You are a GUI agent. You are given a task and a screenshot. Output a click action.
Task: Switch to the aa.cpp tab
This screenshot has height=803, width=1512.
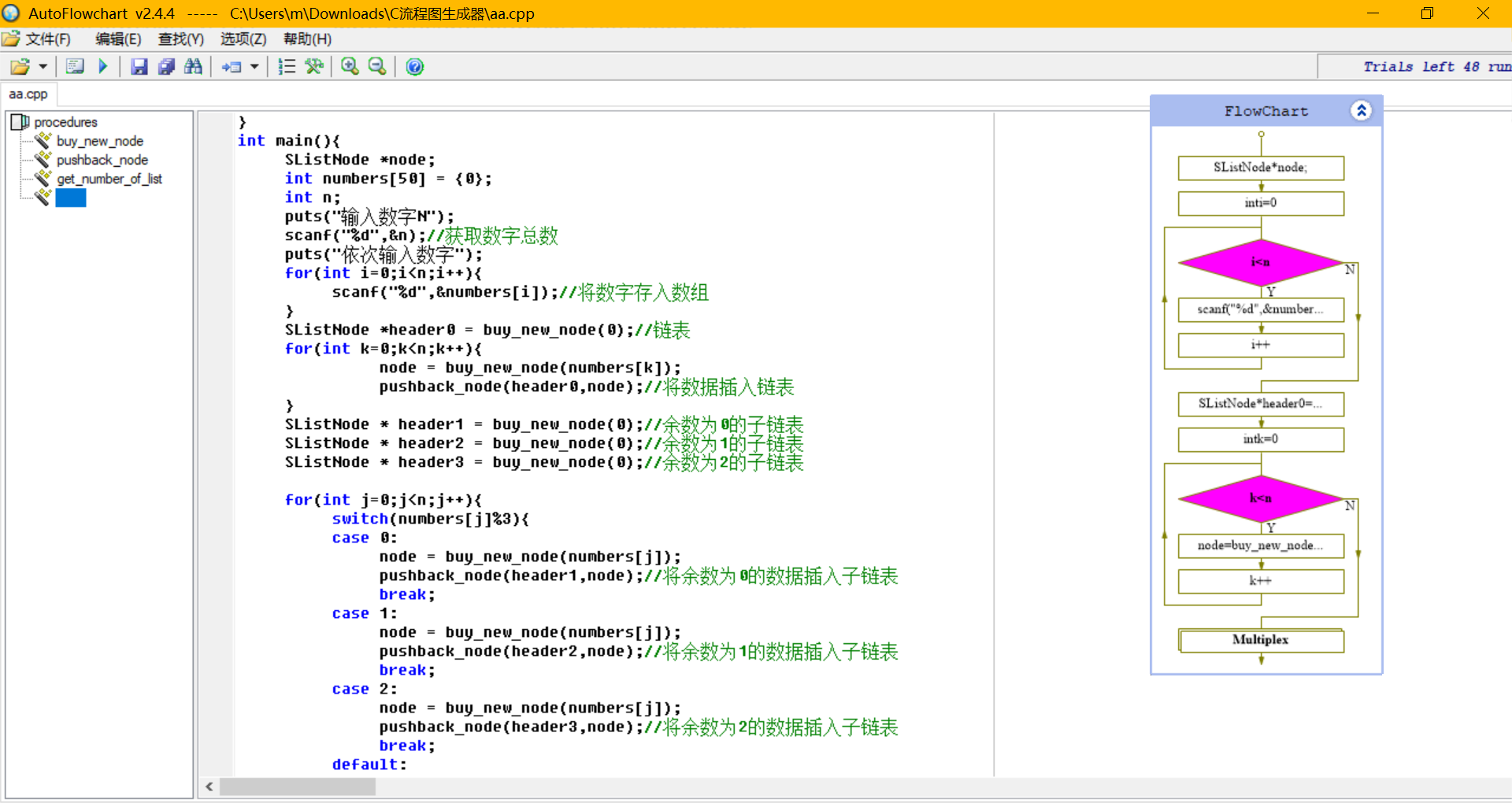tap(28, 94)
